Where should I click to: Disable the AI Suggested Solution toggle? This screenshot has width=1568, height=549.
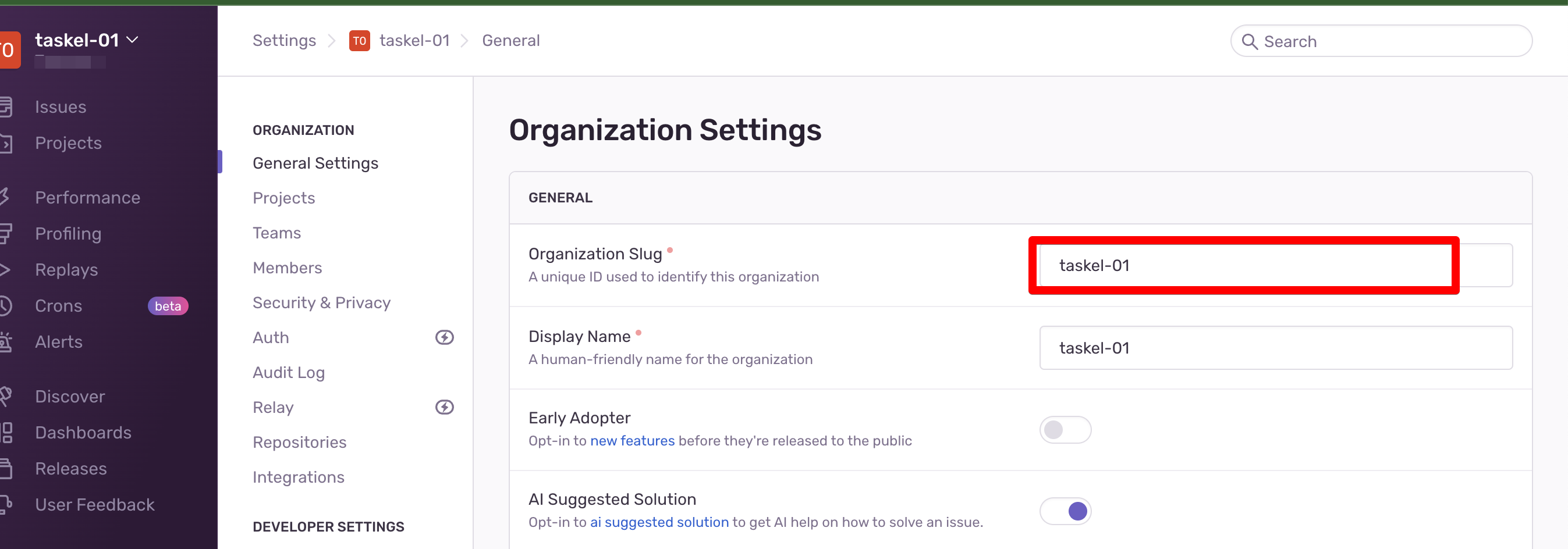click(x=1065, y=511)
